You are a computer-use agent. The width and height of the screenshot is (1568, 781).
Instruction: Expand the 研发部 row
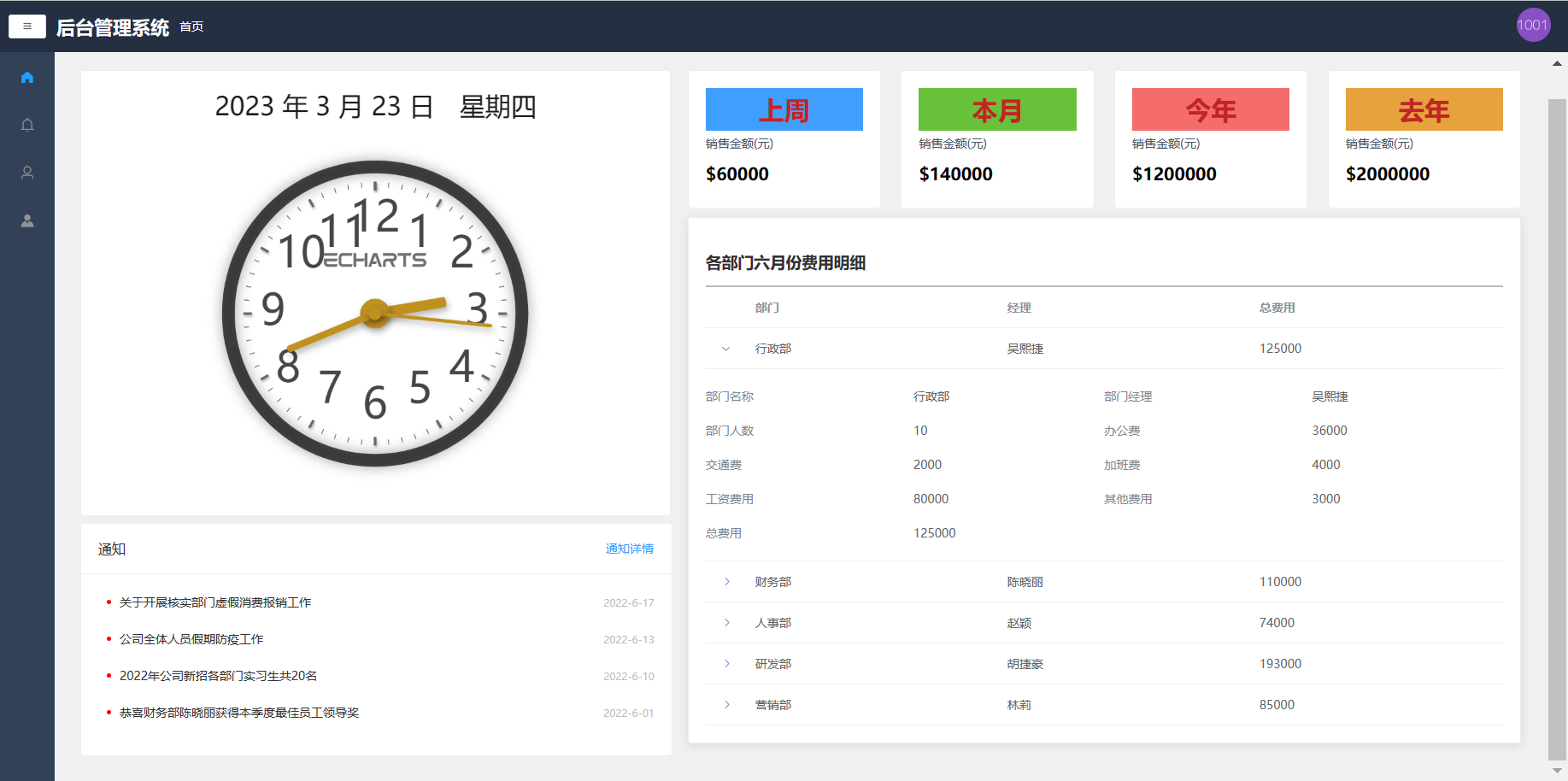[726, 664]
